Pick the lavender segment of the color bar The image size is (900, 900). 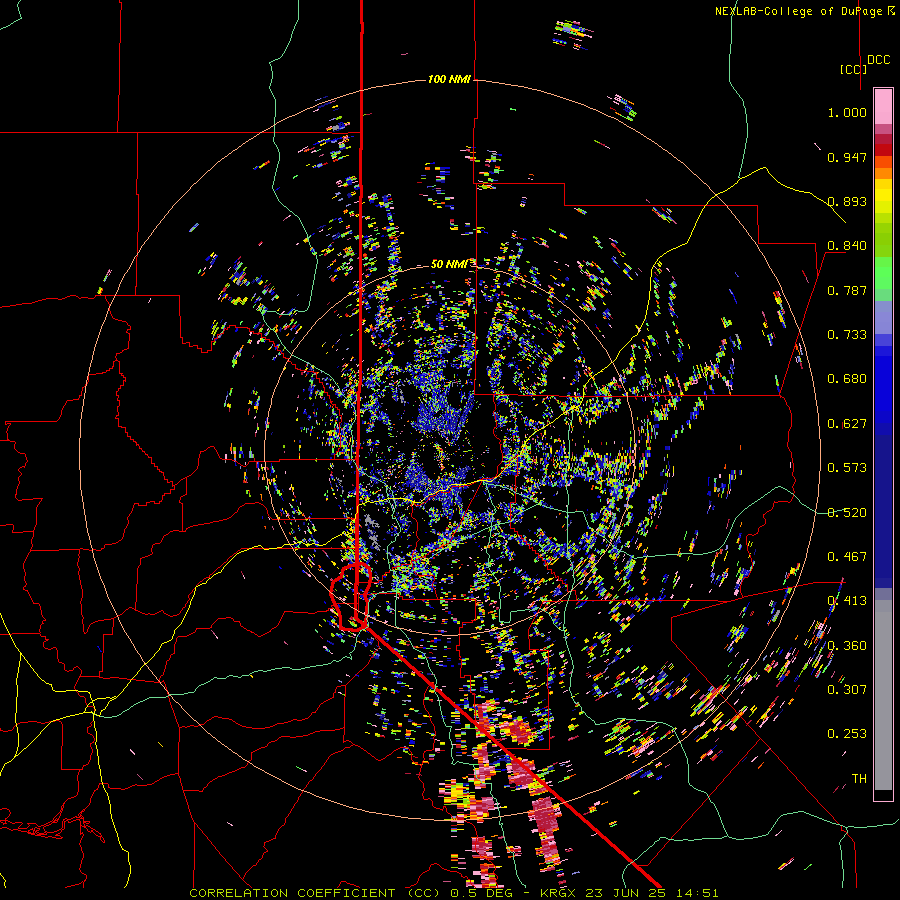883,318
